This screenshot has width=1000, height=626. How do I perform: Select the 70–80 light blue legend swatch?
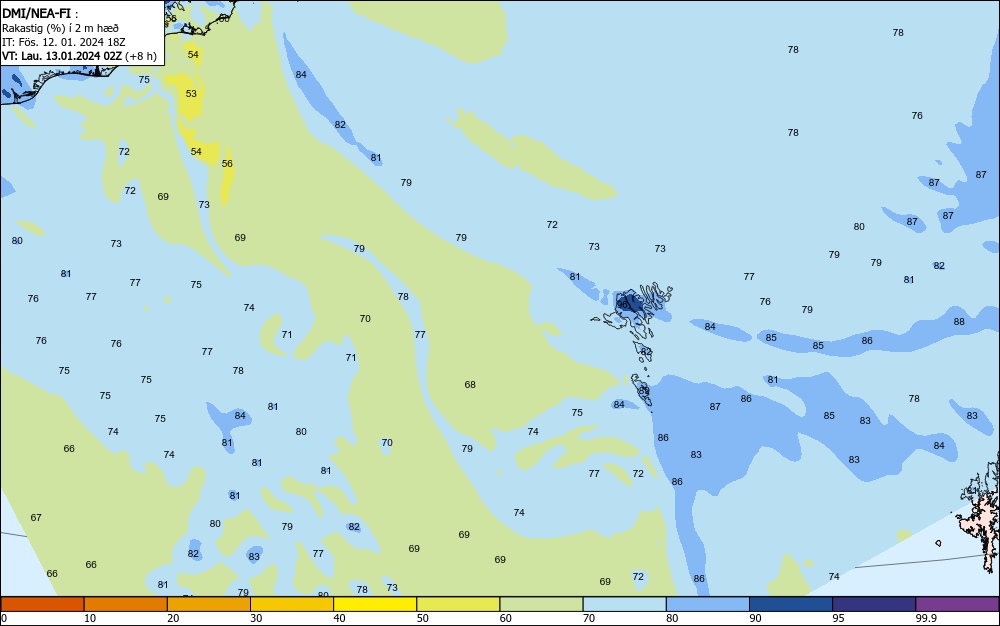(624, 604)
